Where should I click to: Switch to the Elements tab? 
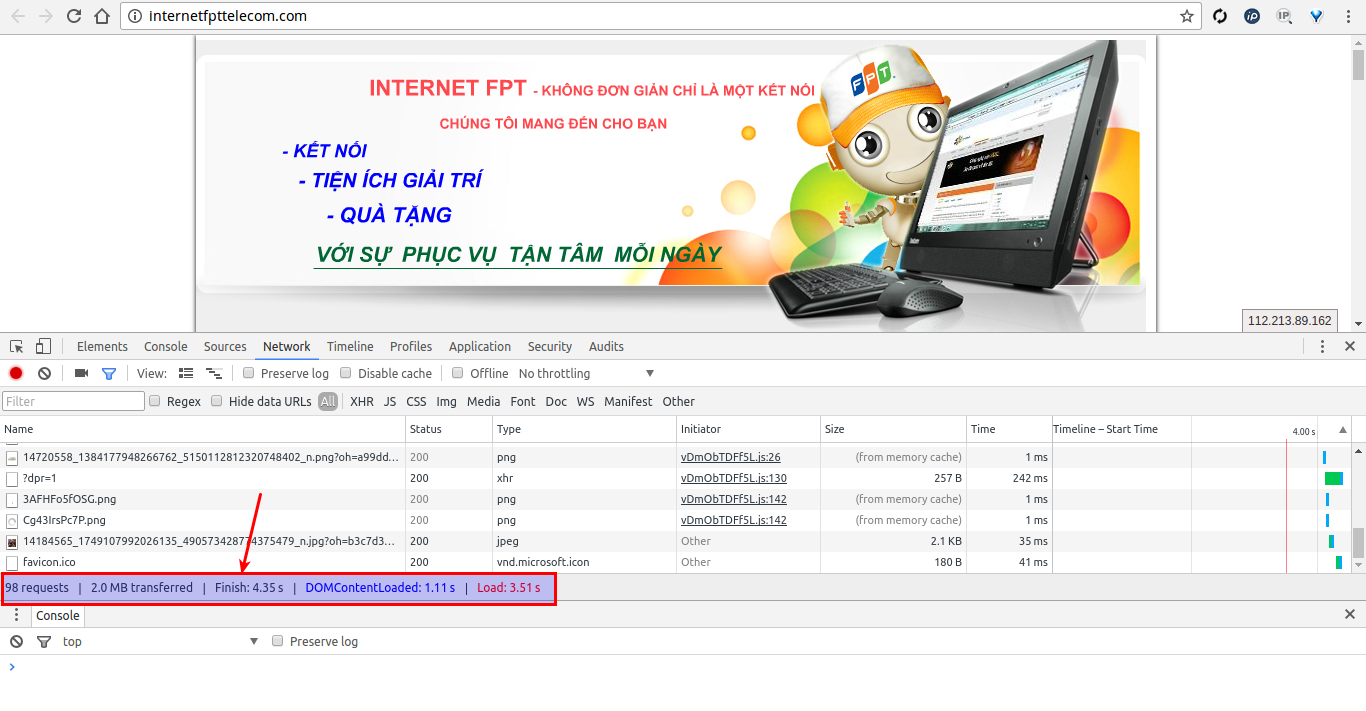coord(102,346)
